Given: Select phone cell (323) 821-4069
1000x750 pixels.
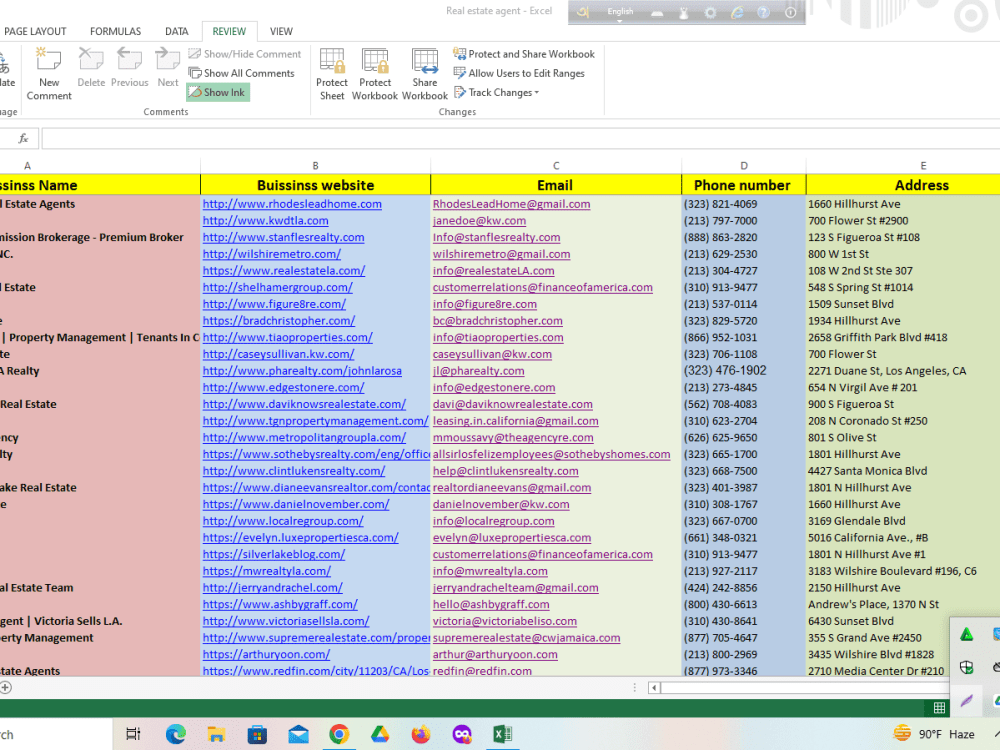Looking at the screenshot, I should [x=744, y=204].
